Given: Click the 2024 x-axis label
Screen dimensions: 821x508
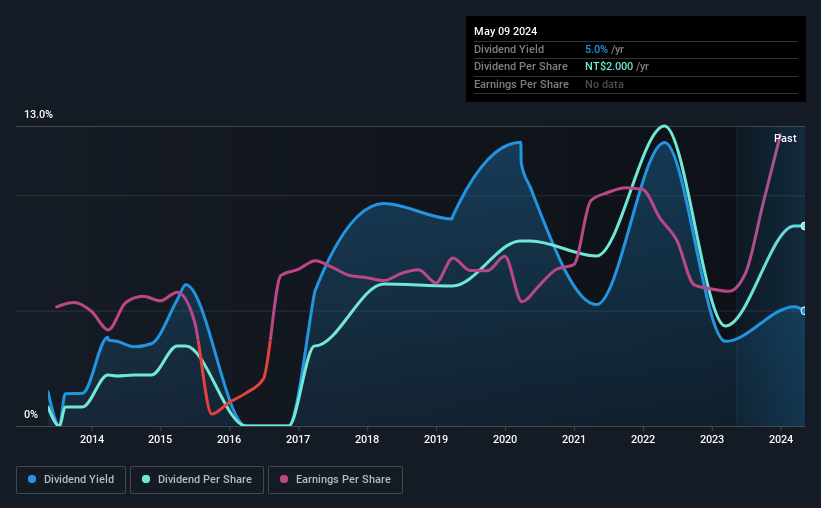Looking at the screenshot, I should [x=781, y=439].
